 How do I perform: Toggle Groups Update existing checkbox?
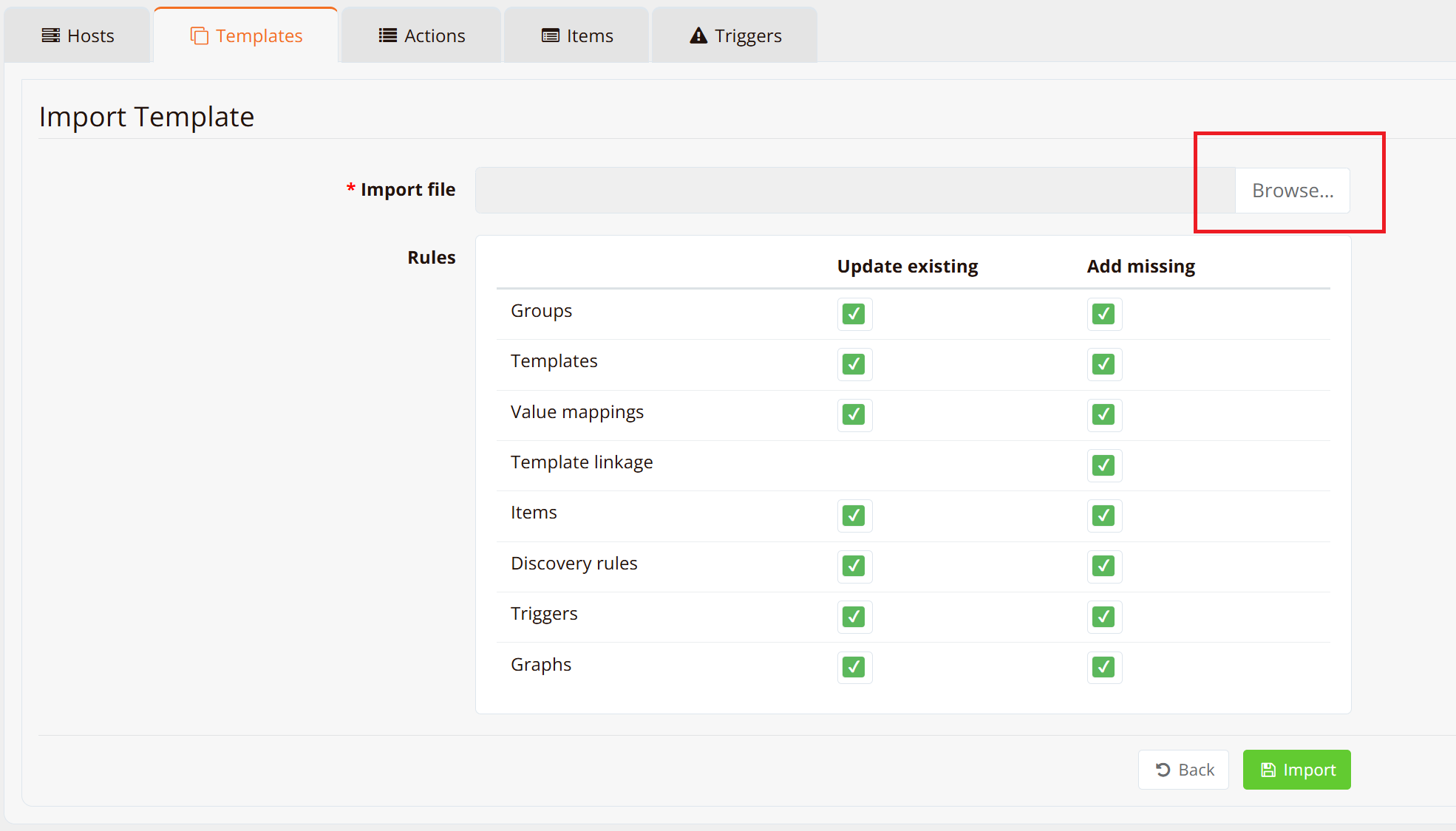pyautogui.click(x=854, y=314)
